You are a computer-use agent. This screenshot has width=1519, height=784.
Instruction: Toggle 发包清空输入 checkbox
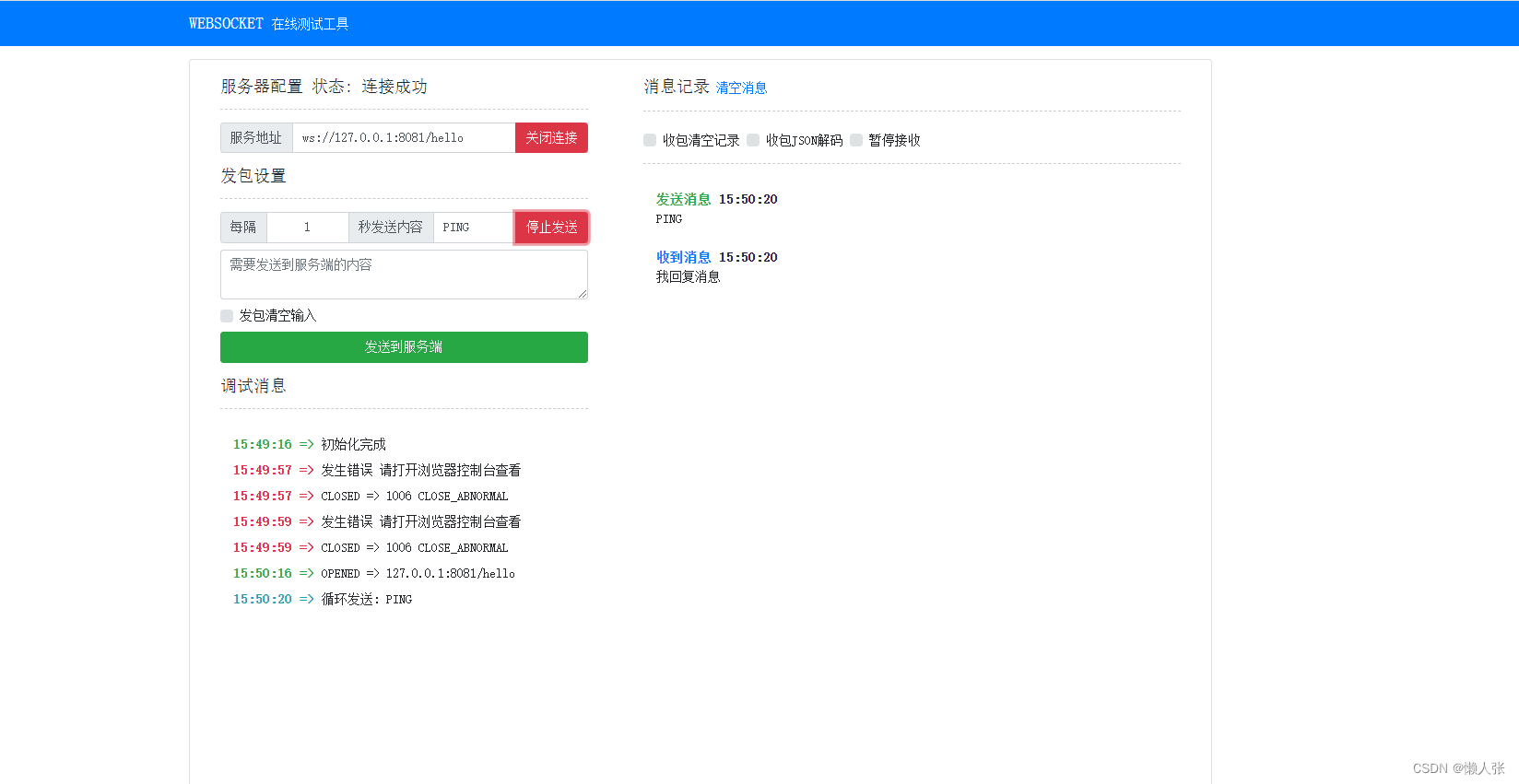[227, 316]
